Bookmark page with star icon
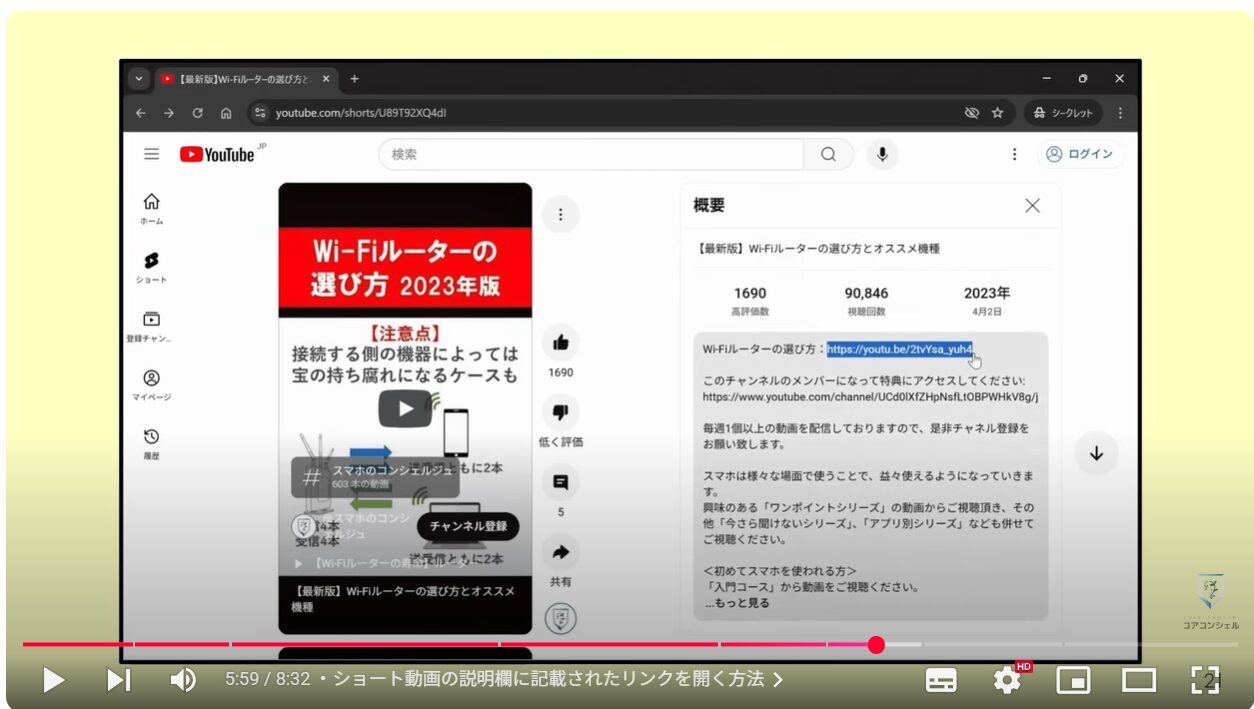This screenshot has width=1254, height=709. pyautogui.click(x=997, y=113)
